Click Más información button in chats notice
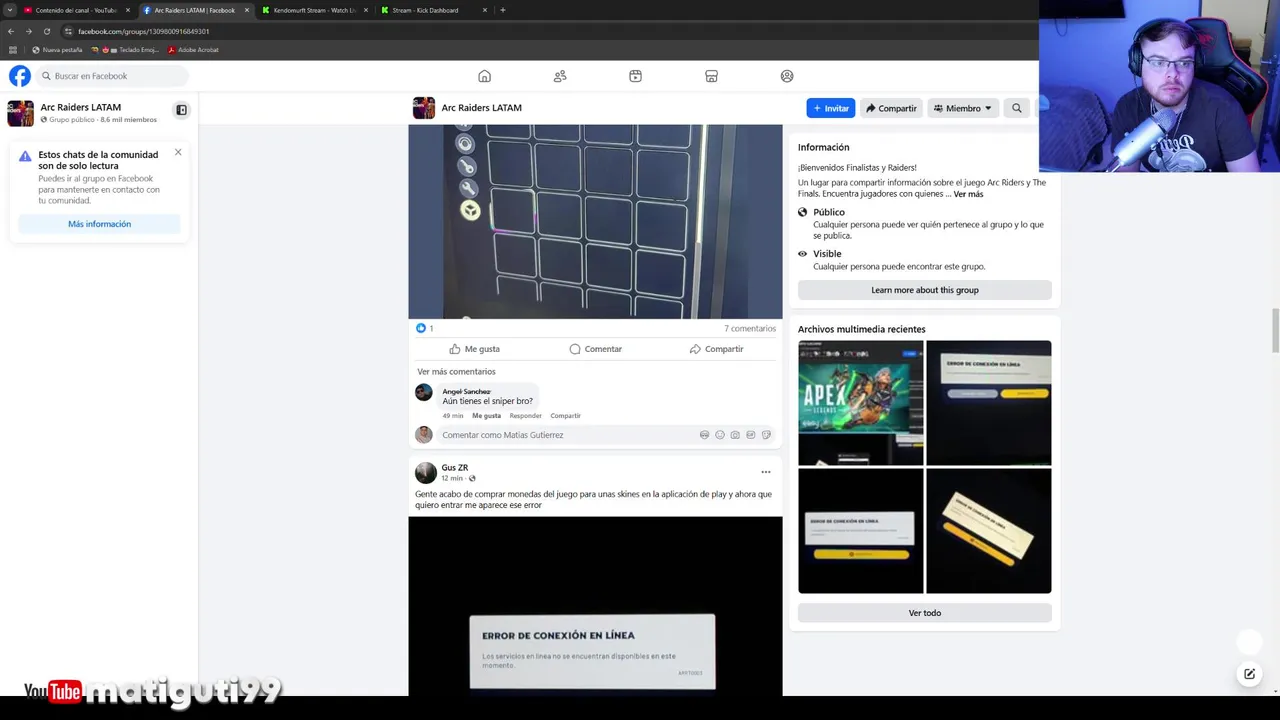 click(99, 224)
